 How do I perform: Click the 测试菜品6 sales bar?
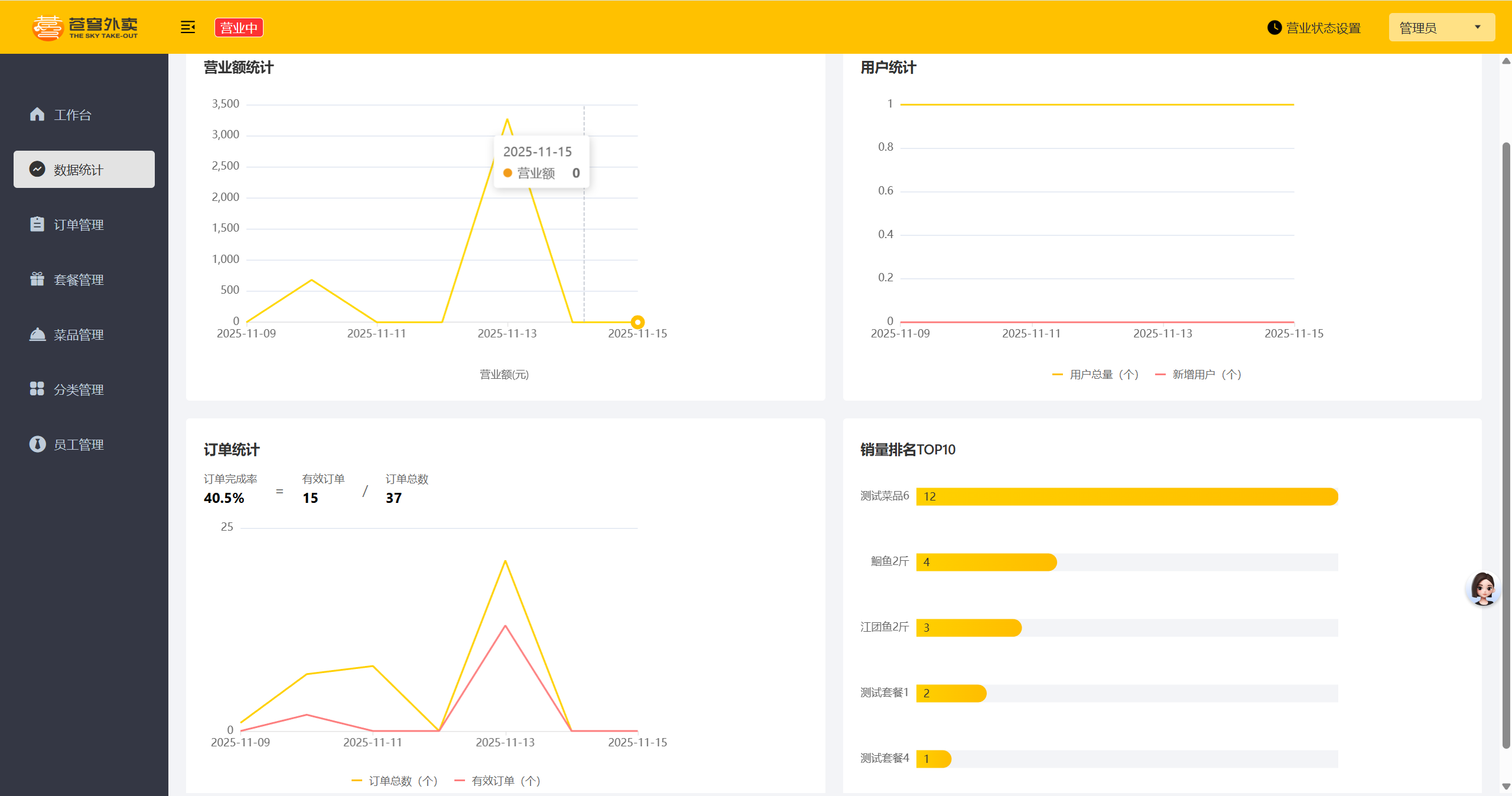(x=1126, y=496)
